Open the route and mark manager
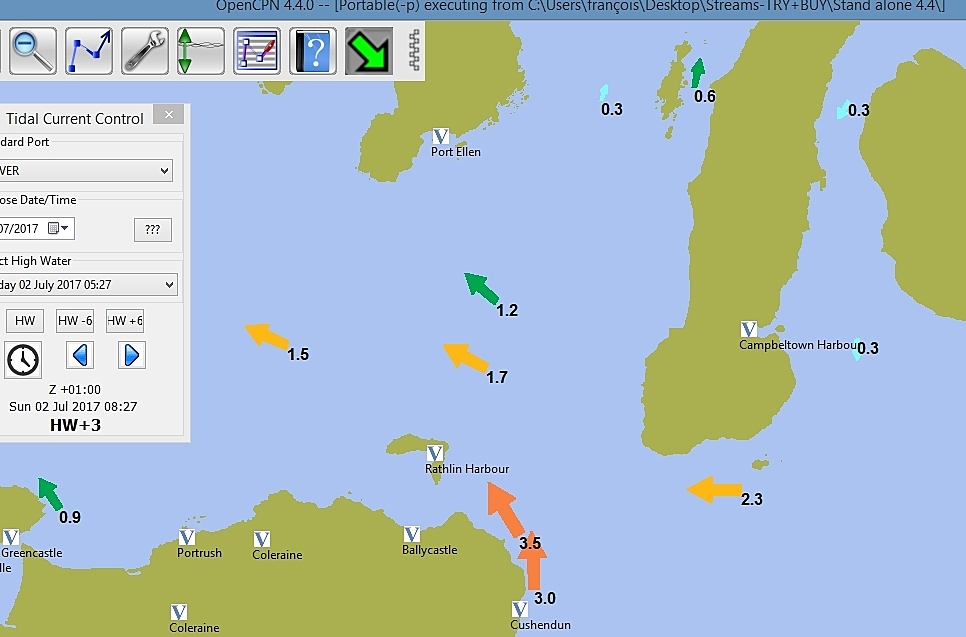966x637 pixels. click(257, 51)
